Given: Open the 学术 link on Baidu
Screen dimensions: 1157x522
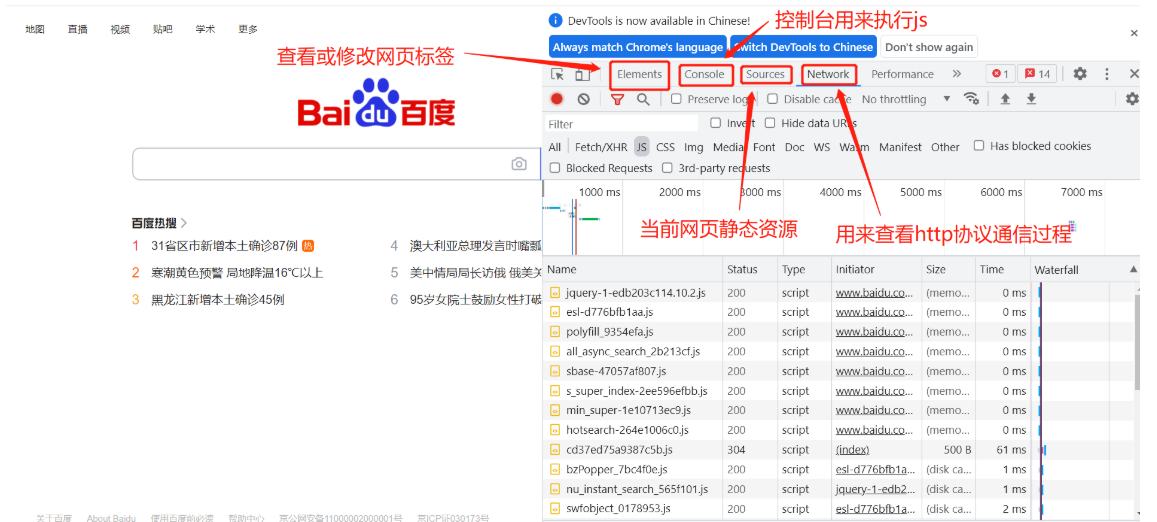Looking at the screenshot, I should click(x=205, y=30).
